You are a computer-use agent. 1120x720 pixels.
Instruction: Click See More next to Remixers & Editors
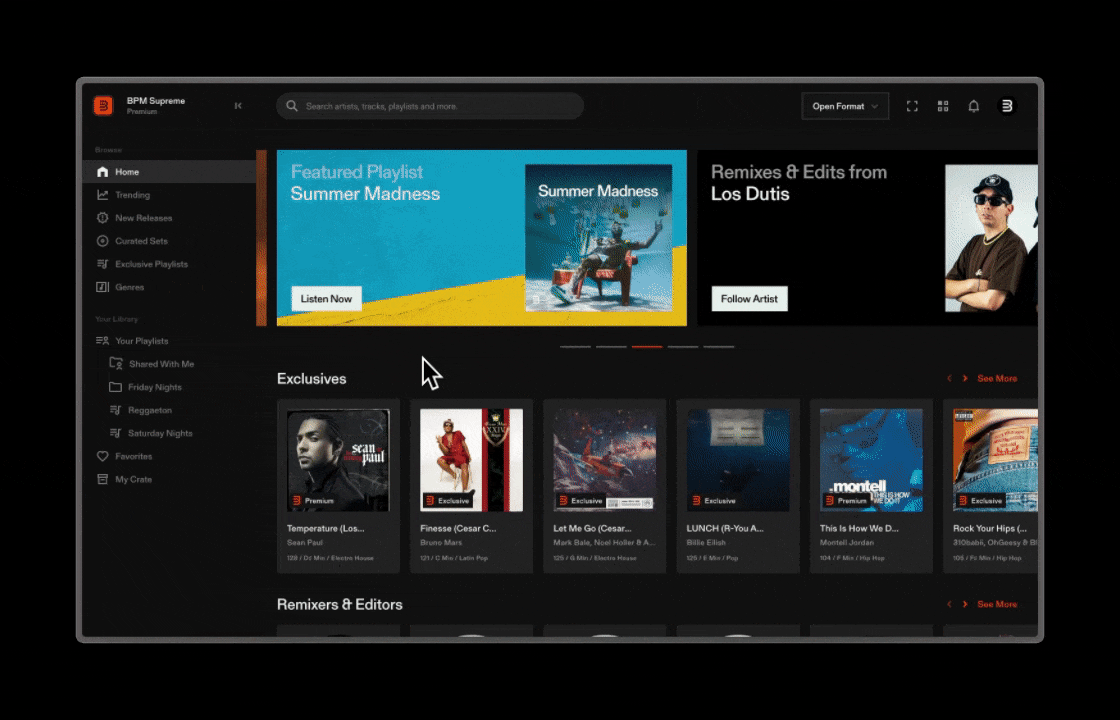point(997,604)
